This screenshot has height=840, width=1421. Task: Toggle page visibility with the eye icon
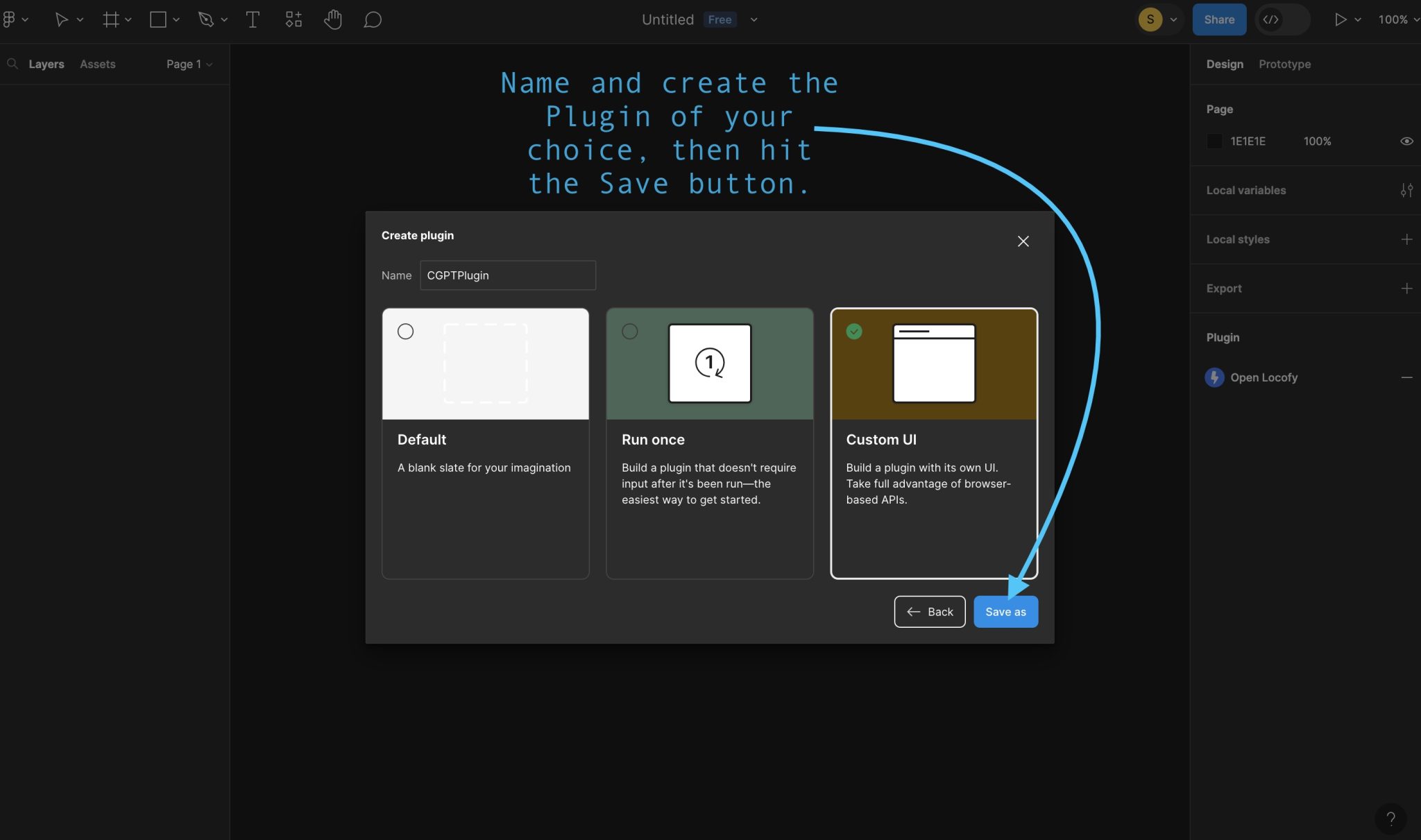(x=1406, y=141)
